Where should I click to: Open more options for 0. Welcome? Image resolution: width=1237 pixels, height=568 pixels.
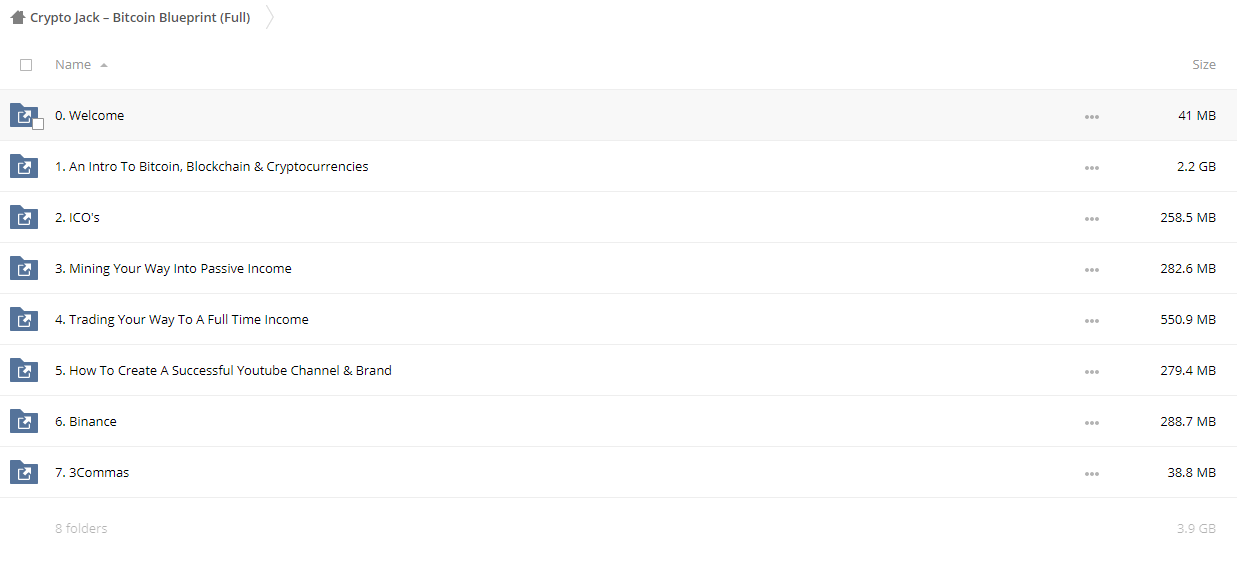[1091, 116]
